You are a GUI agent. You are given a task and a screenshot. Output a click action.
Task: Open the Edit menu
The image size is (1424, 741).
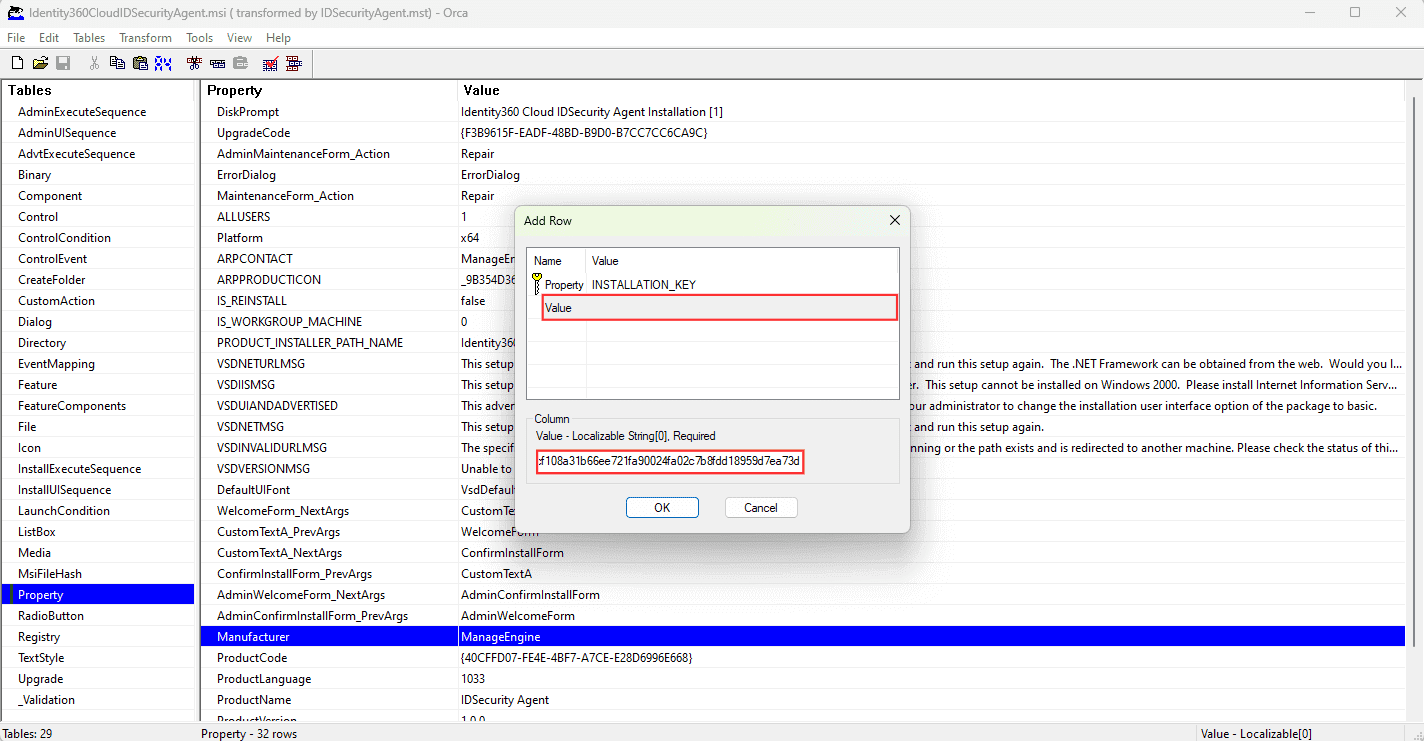tap(49, 38)
